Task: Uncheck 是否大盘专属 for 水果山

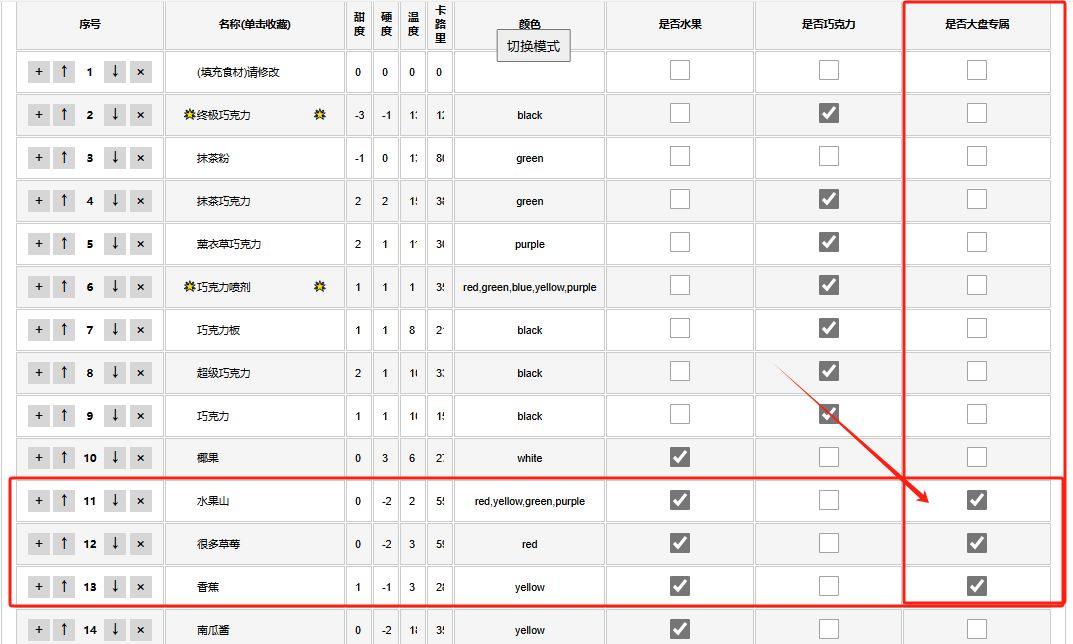Action: (977, 500)
